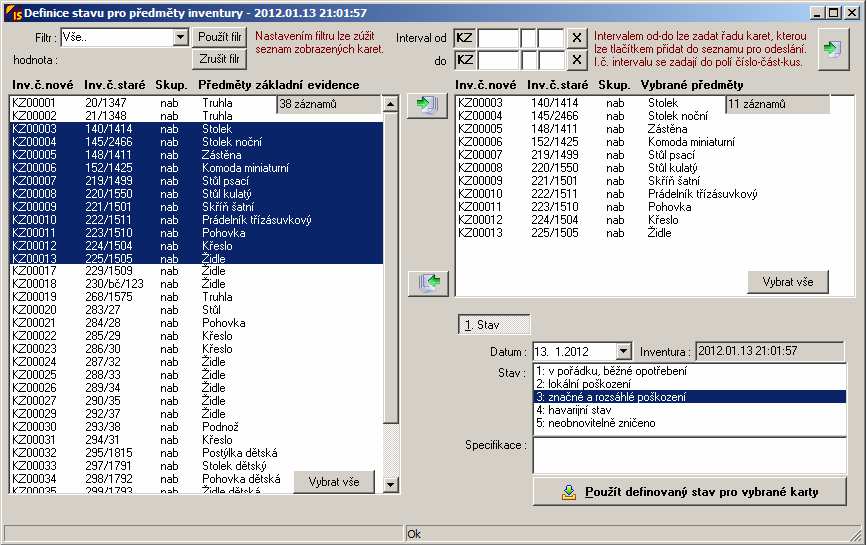This screenshot has height=545, width=867.
Task: Click the '11 záznamů' record count
Action: [x=777, y=104]
